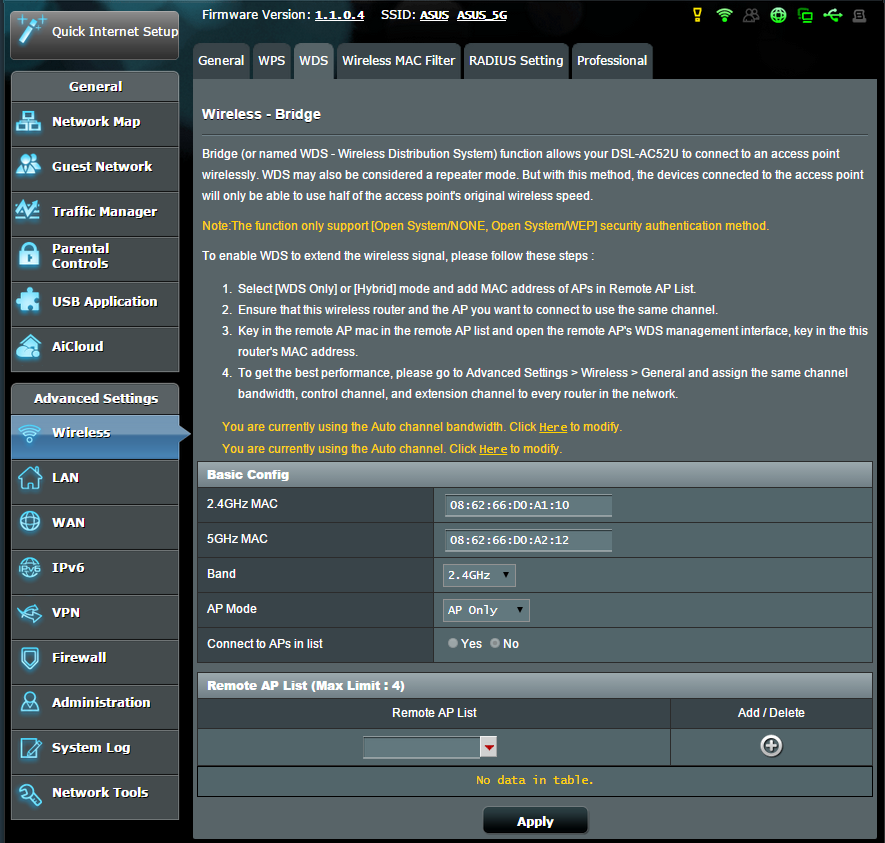Click the printer status icon
885x843 pixels.
pos(860,16)
